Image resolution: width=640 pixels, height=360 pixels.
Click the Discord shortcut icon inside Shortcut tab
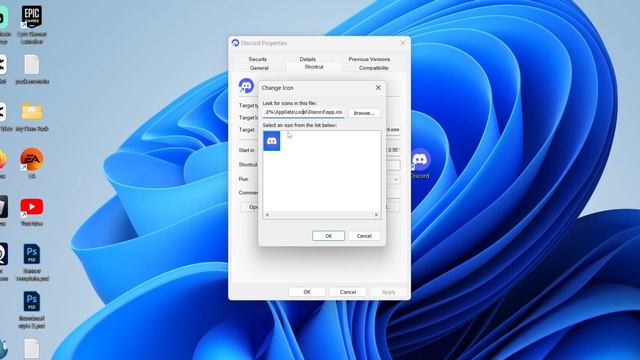(x=246, y=86)
